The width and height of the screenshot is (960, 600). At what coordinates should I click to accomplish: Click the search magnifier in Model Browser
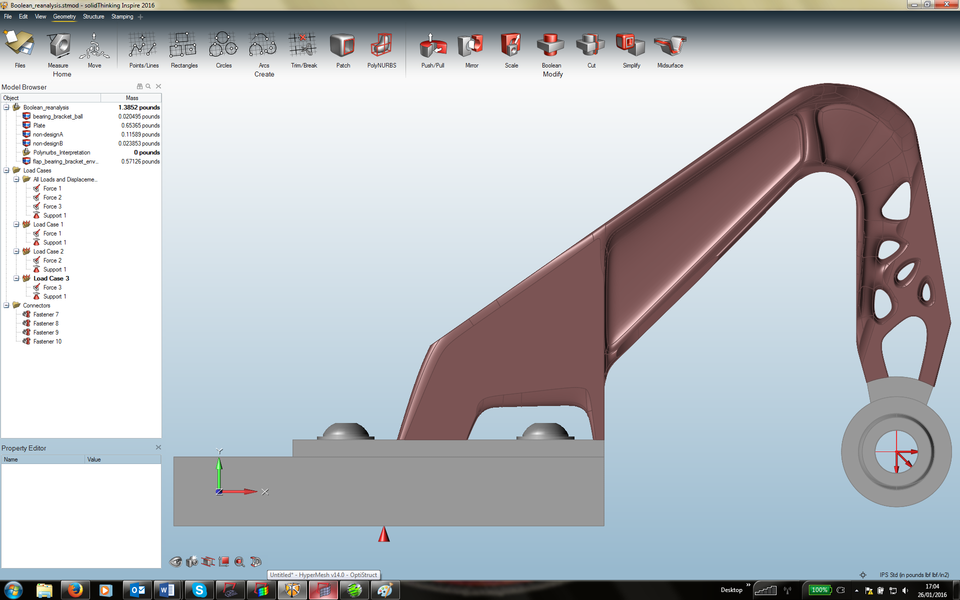click(x=148, y=86)
